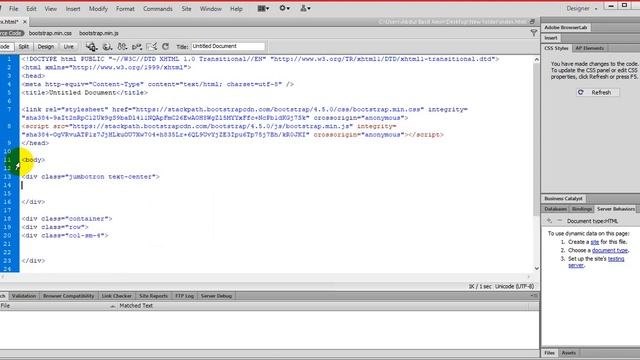Screen dimensions: 640x360
Task: Click plus icon in Server Behaviors panel
Action: pos(549,221)
